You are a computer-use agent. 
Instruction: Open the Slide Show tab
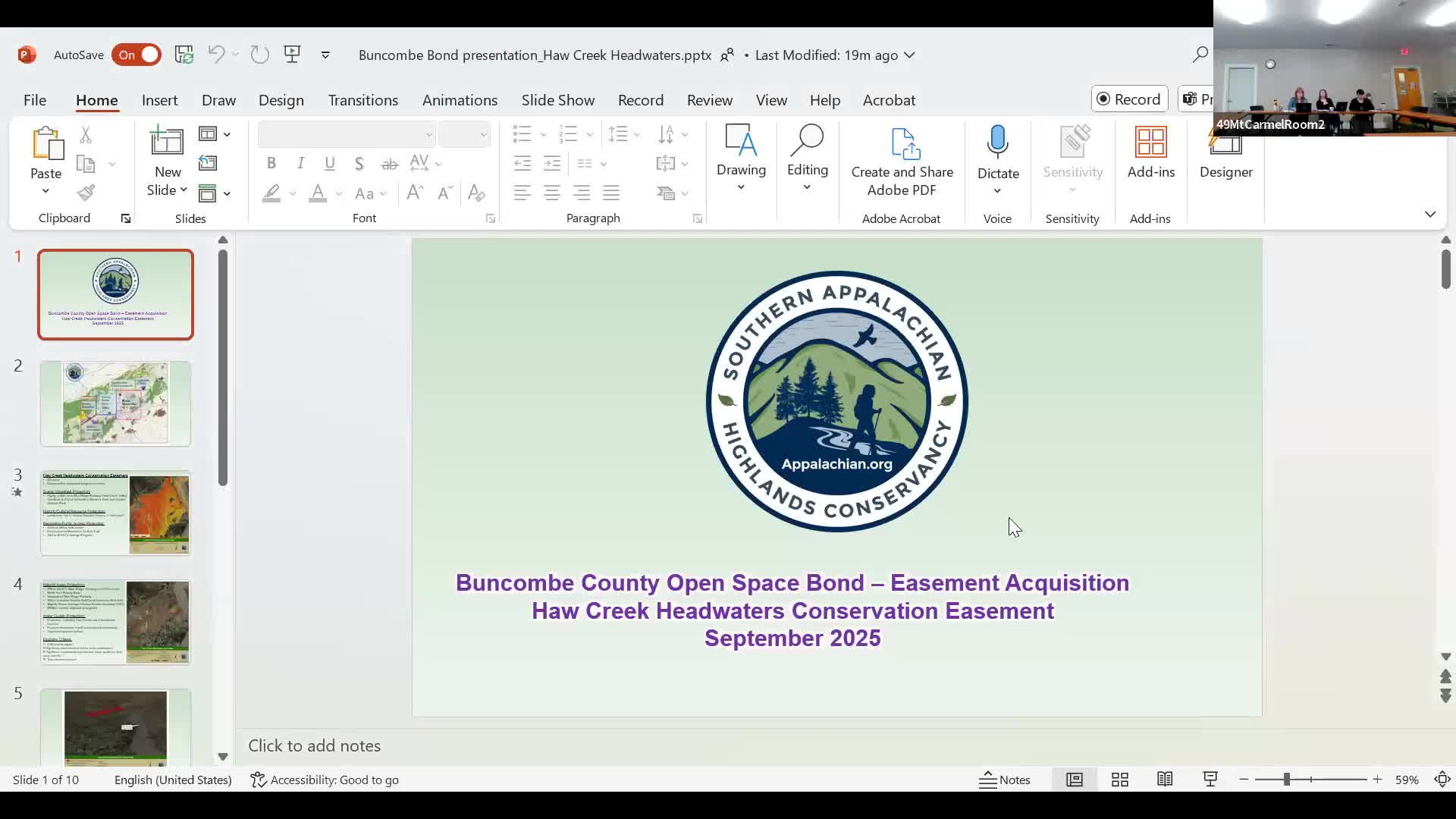coord(557,100)
